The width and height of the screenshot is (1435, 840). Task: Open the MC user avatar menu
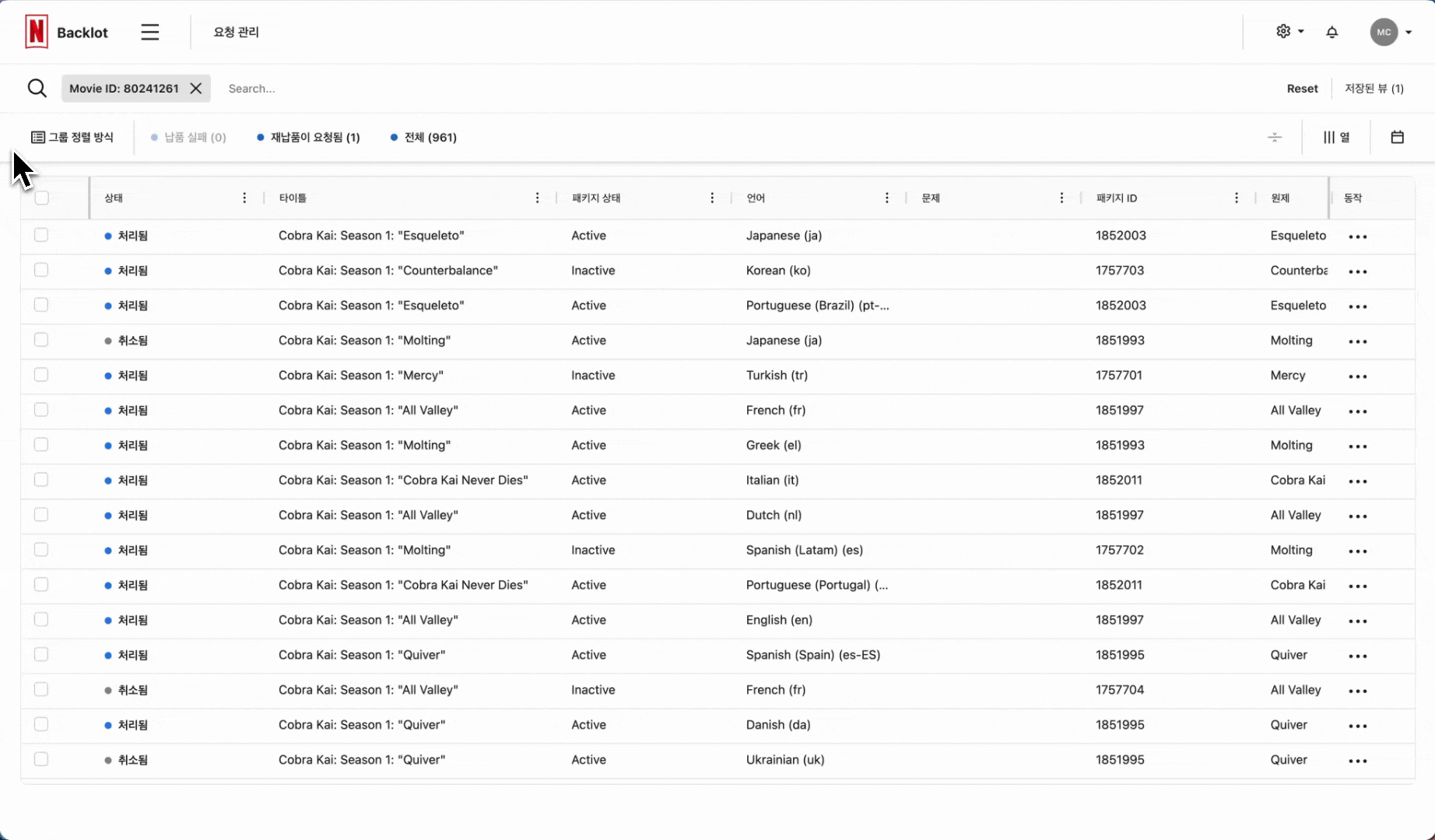pyautogui.click(x=1390, y=32)
